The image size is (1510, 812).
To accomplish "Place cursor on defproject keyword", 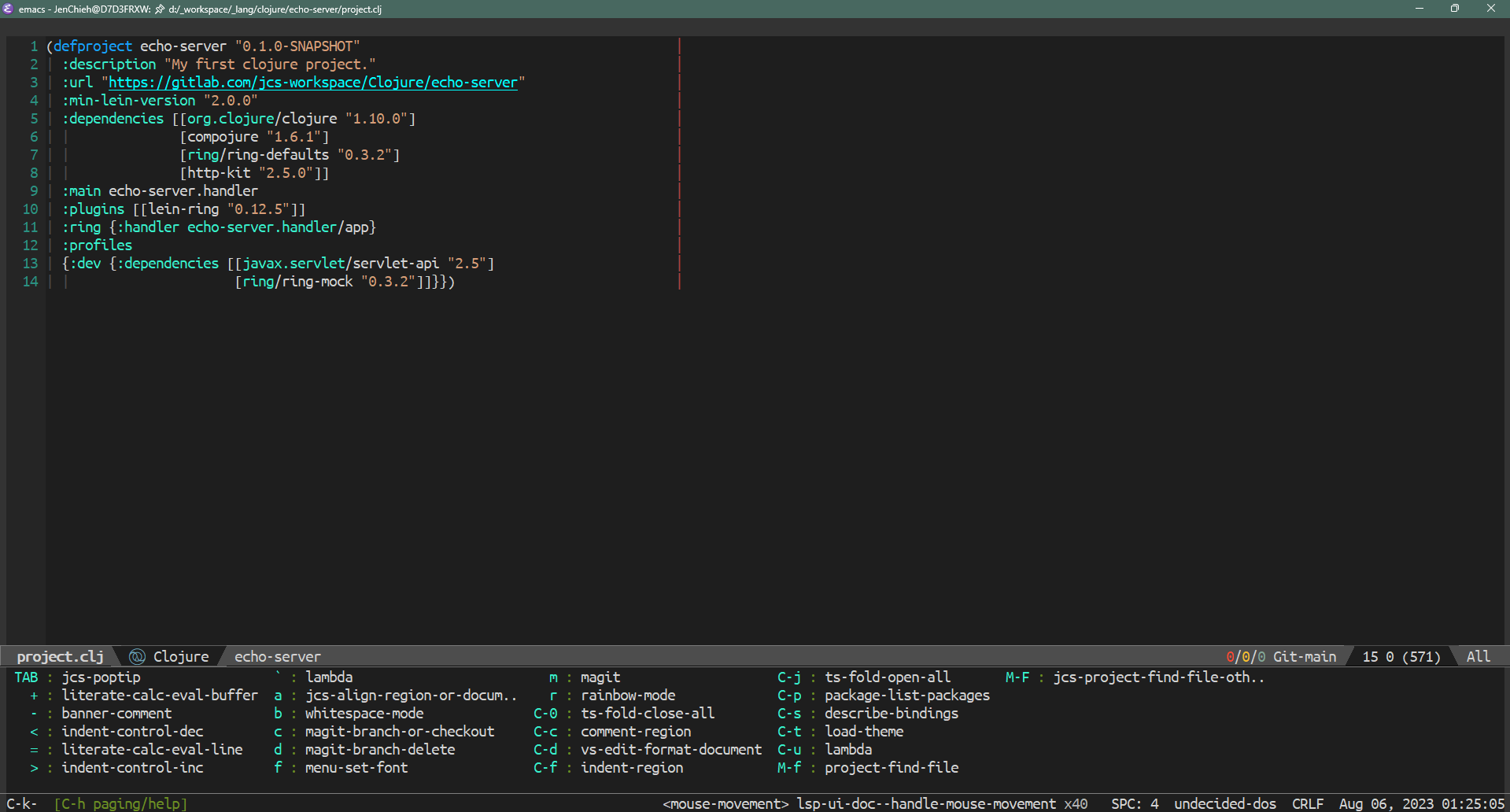I will click(x=93, y=46).
